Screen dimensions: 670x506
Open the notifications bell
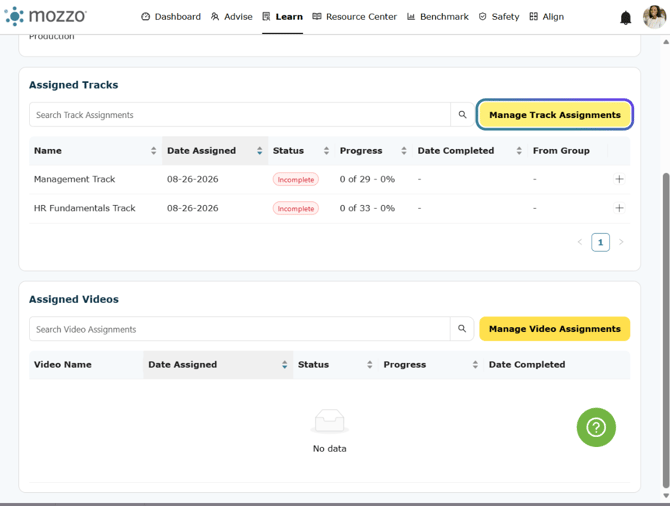(x=625, y=18)
